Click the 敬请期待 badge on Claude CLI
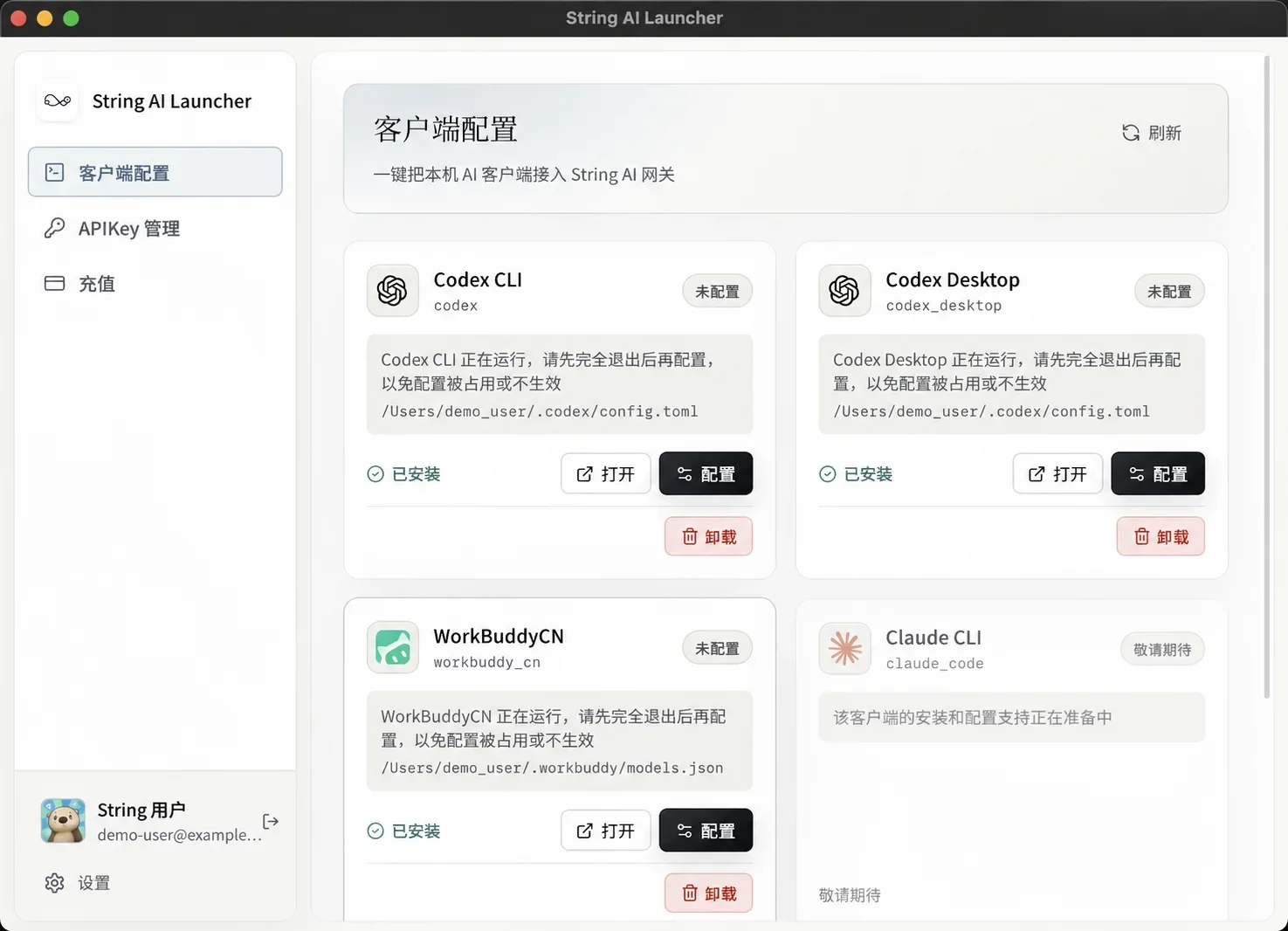 click(x=1162, y=650)
